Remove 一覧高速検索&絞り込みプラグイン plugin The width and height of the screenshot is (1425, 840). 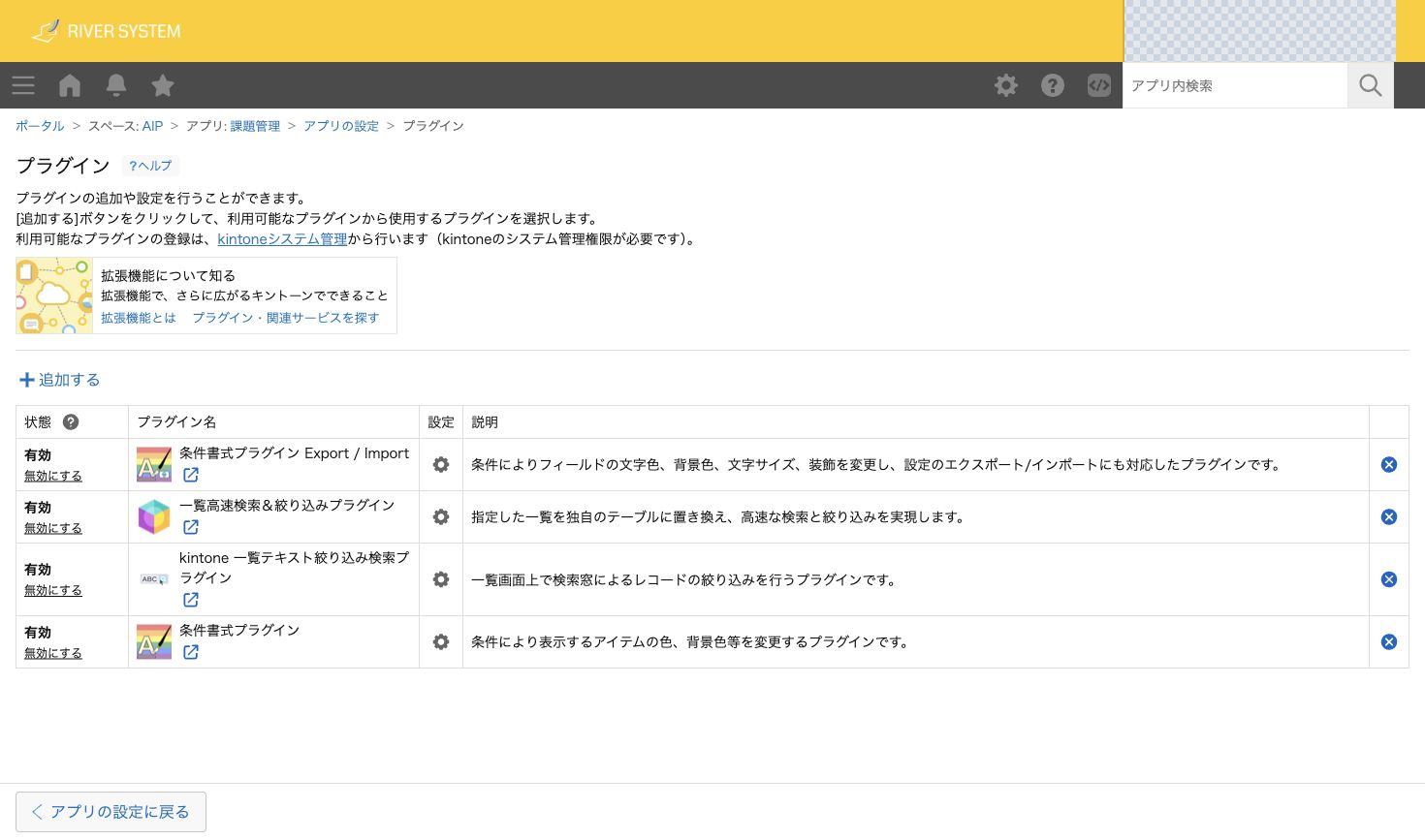[x=1389, y=517]
